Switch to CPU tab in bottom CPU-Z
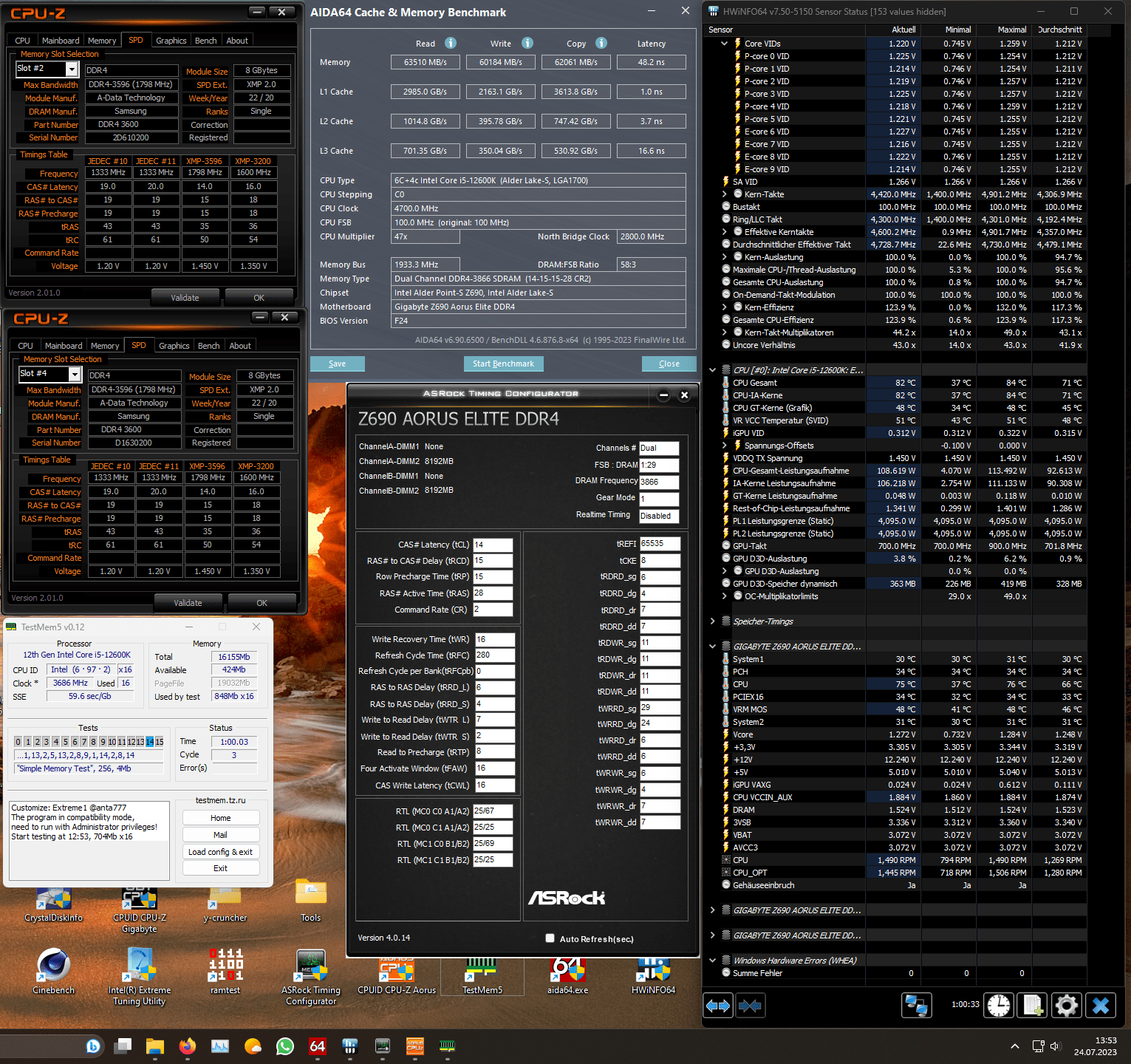Screen dimensions: 1131x1064 coord(26,346)
